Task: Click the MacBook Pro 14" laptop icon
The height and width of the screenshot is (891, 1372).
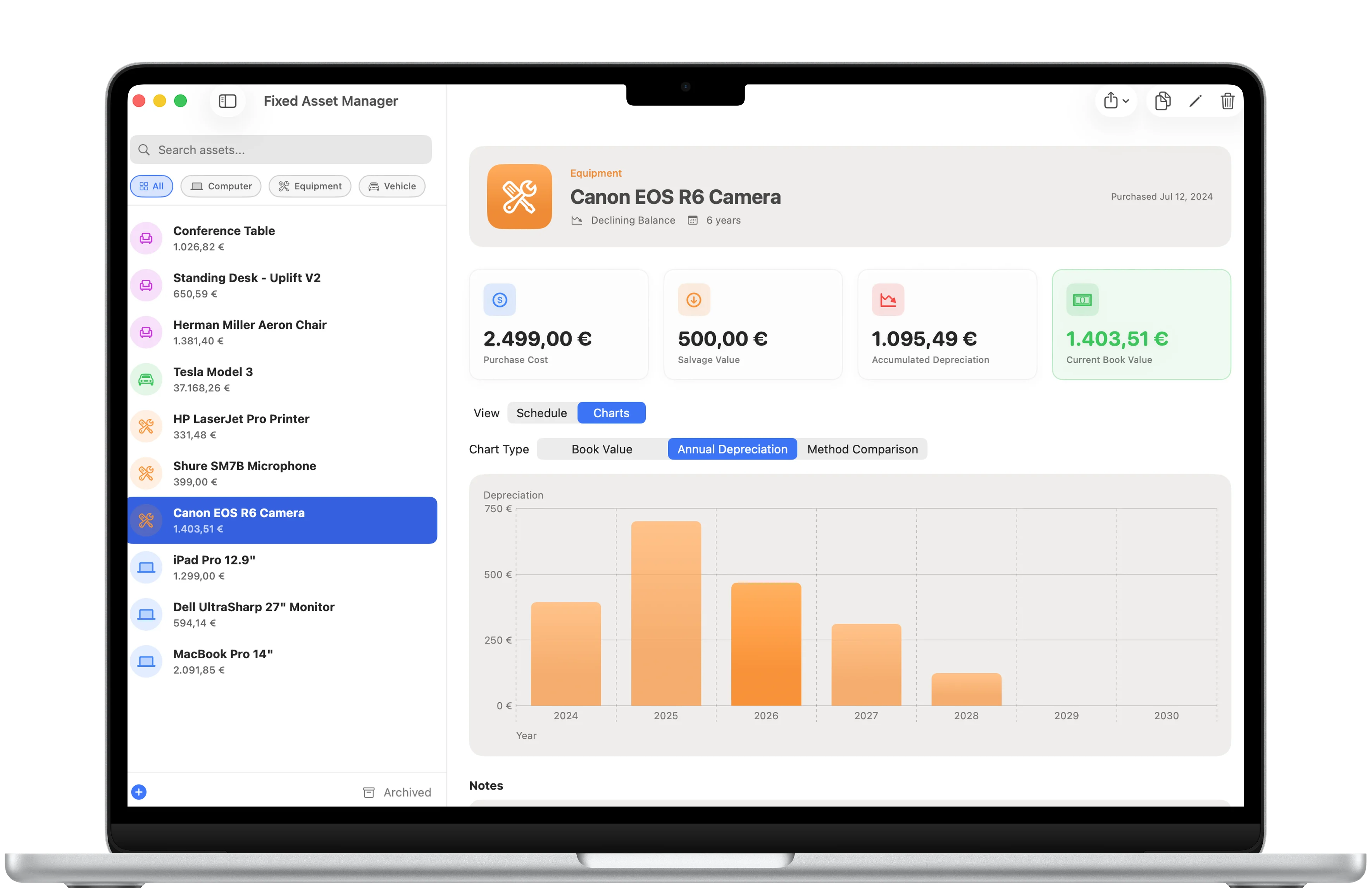Action: click(147, 662)
